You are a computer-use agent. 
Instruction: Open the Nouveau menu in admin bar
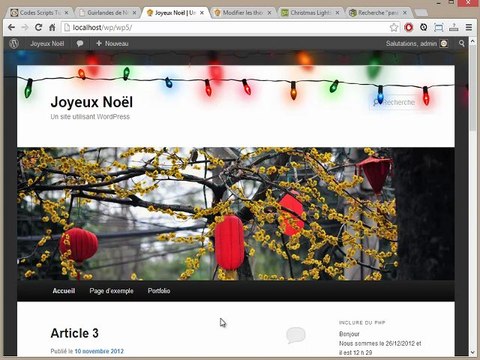(112, 44)
